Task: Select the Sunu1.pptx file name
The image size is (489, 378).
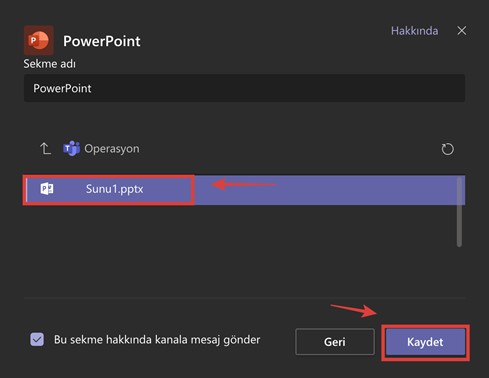Action: (115, 189)
